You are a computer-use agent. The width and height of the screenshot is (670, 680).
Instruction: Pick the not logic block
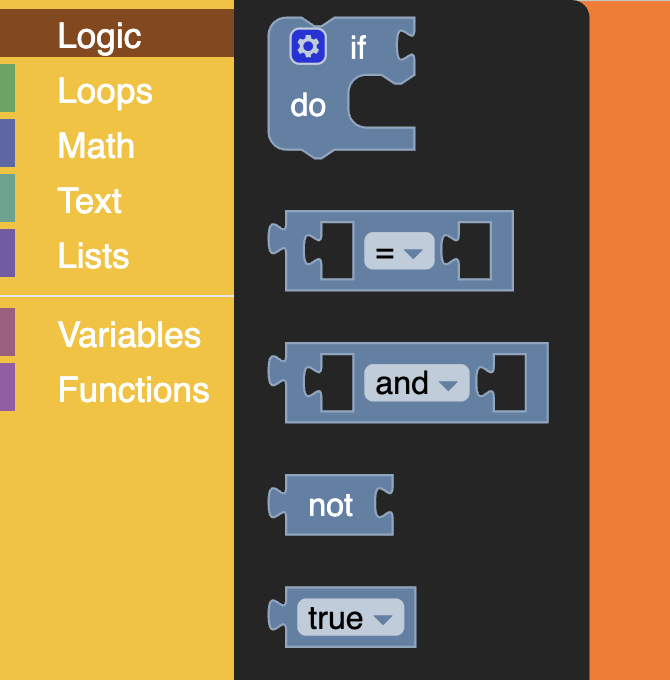[330, 505]
